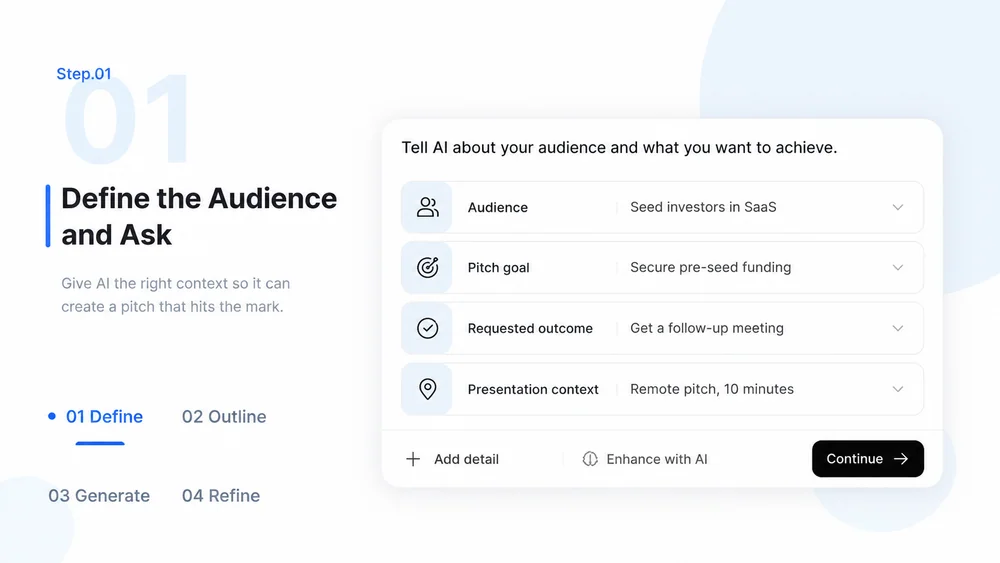Screen dimensions: 1000x563
Task: Open the 'Seed investors in SaaS' selection
Action: [703, 207]
